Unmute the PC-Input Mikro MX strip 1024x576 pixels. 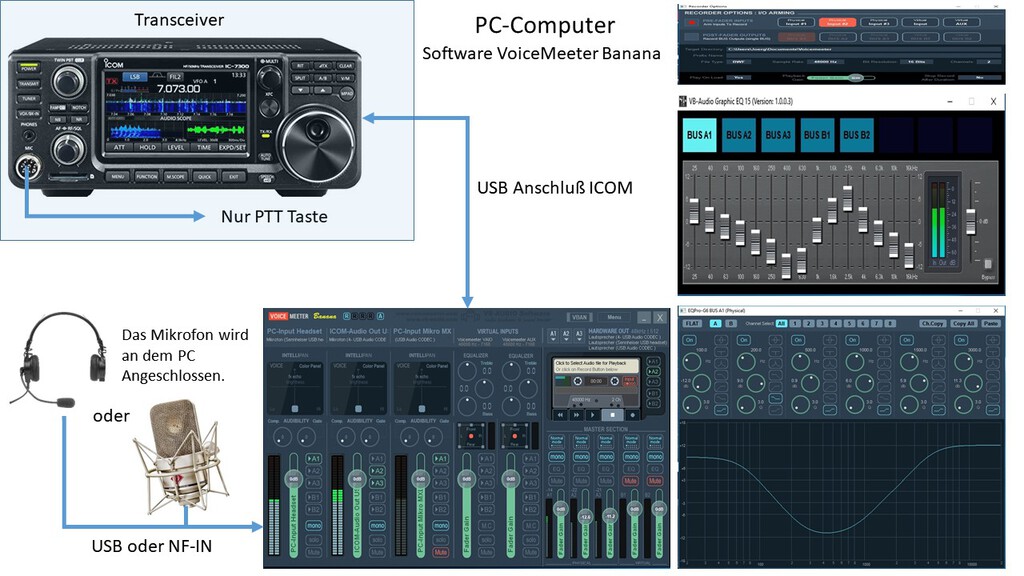pos(441,552)
